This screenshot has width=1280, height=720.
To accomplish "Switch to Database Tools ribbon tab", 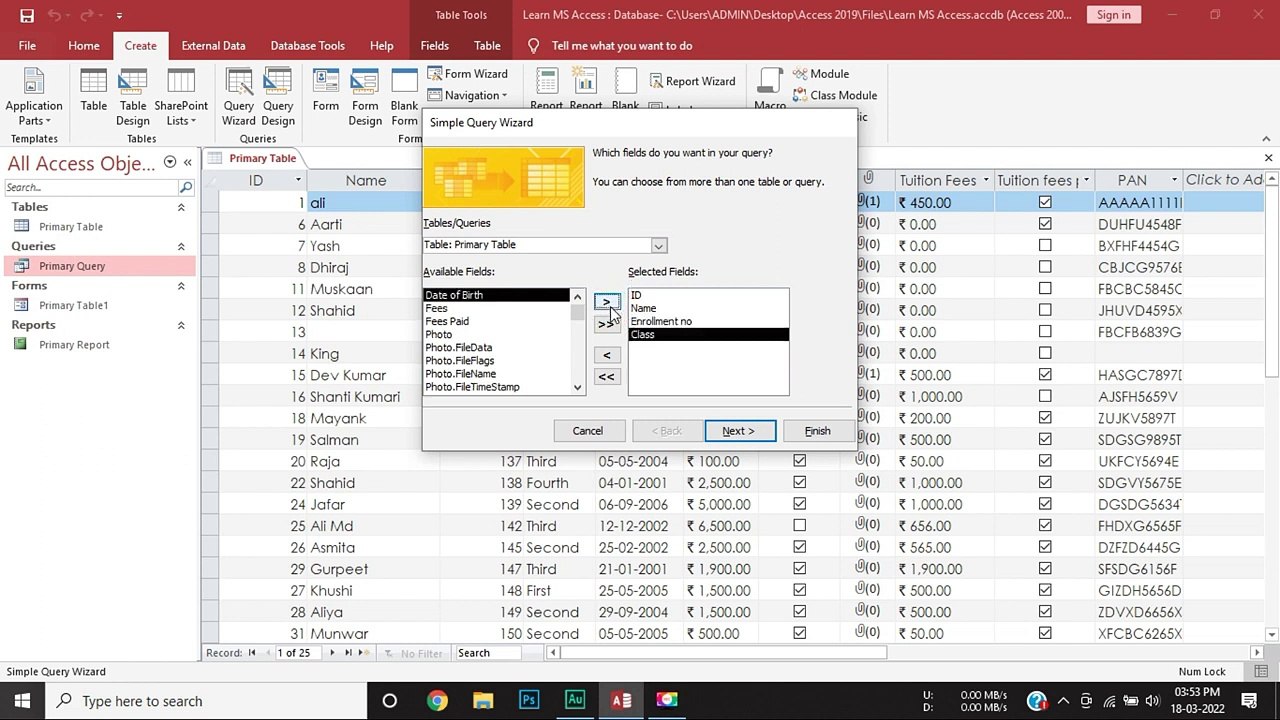I will coord(308,46).
